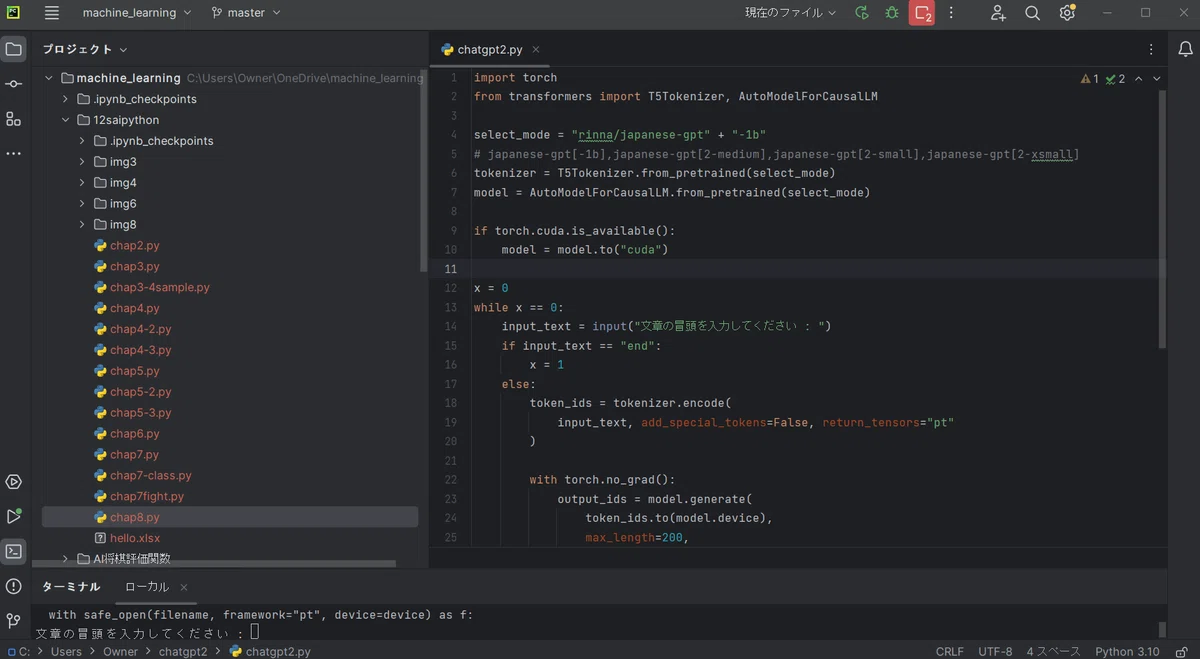The image size is (1200, 659).
Task: Close the ローカル terminal tab
Action: point(184,587)
